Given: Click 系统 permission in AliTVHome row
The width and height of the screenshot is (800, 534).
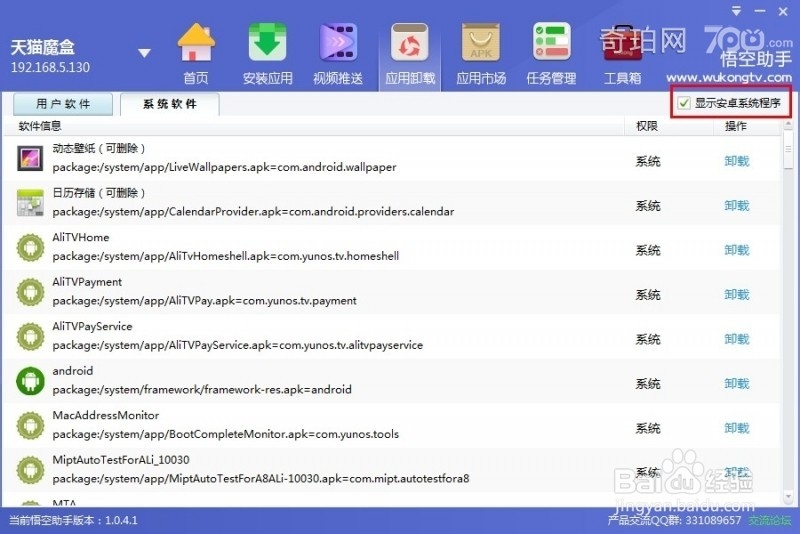Looking at the screenshot, I should coord(648,250).
